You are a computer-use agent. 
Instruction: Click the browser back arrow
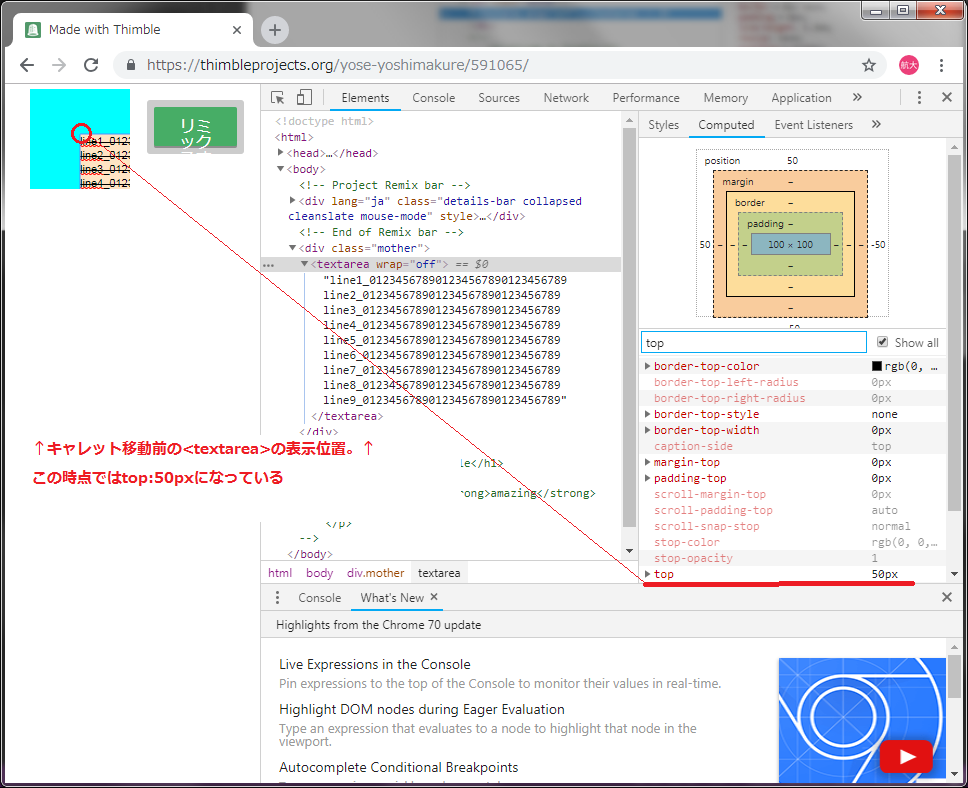27,65
